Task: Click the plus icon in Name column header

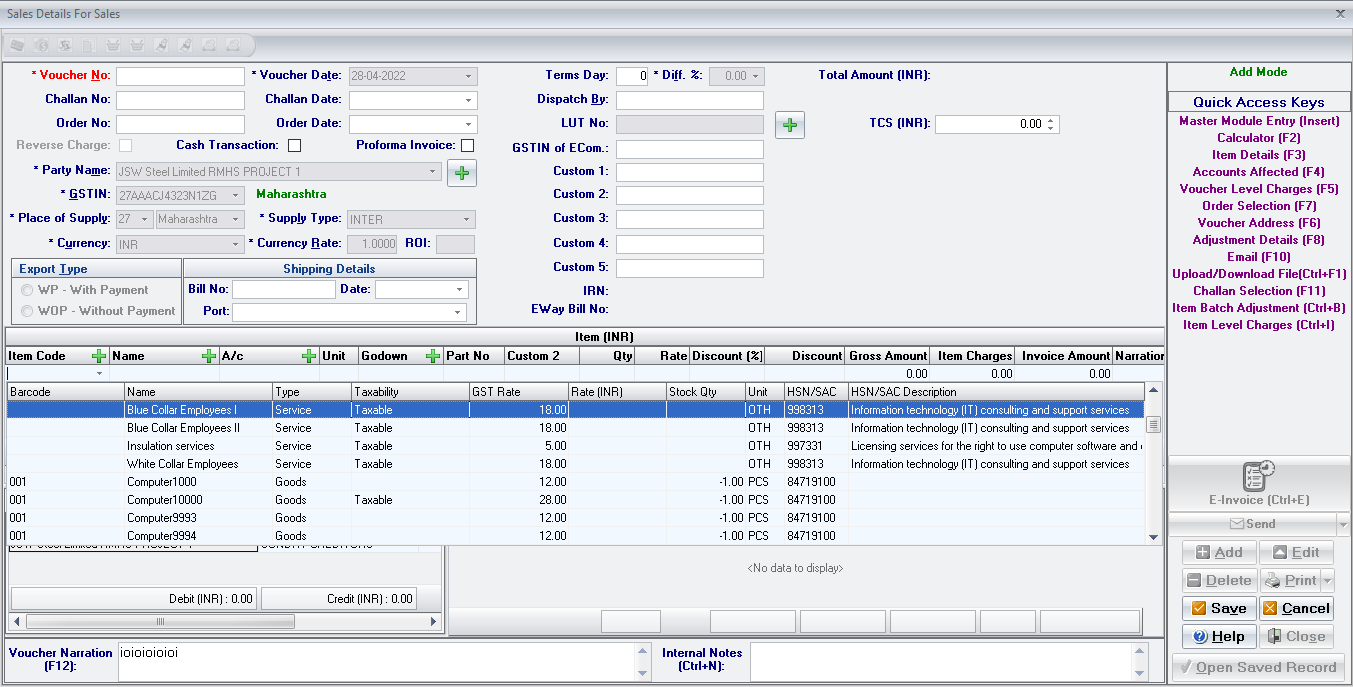Action: [x=209, y=356]
